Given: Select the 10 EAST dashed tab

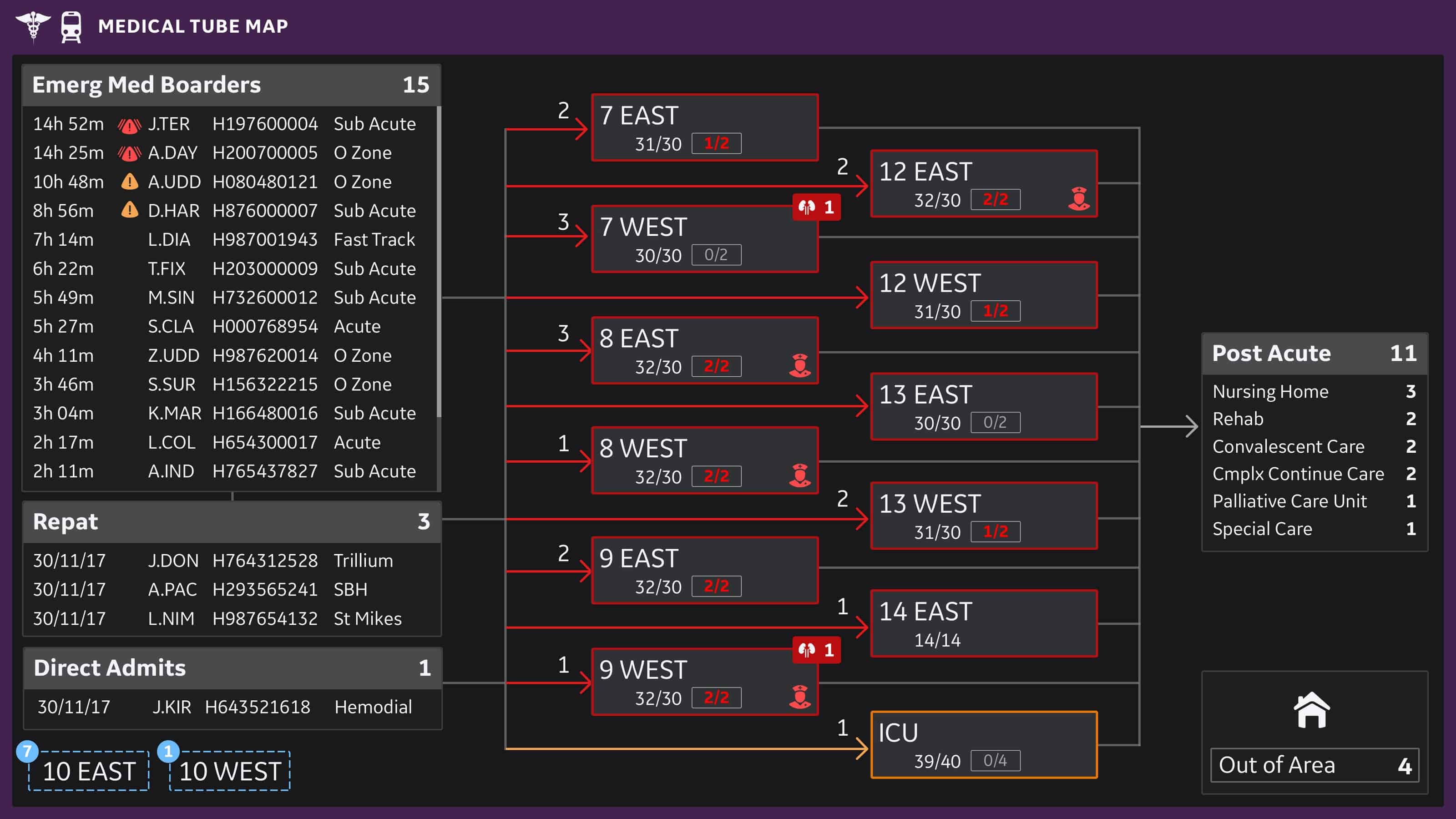Looking at the screenshot, I should [89, 771].
